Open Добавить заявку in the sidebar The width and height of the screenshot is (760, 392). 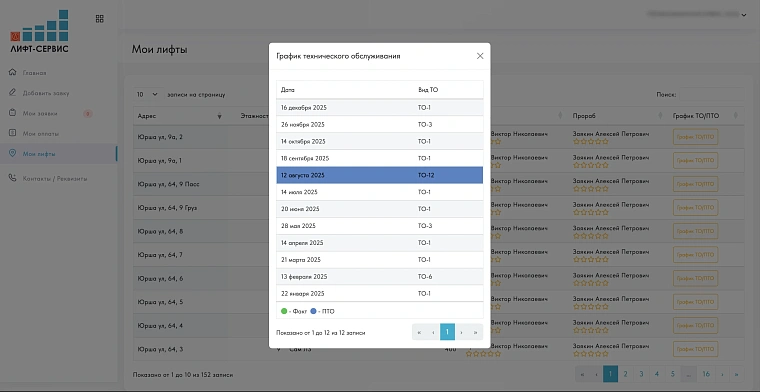pyautogui.click(x=46, y=93)
